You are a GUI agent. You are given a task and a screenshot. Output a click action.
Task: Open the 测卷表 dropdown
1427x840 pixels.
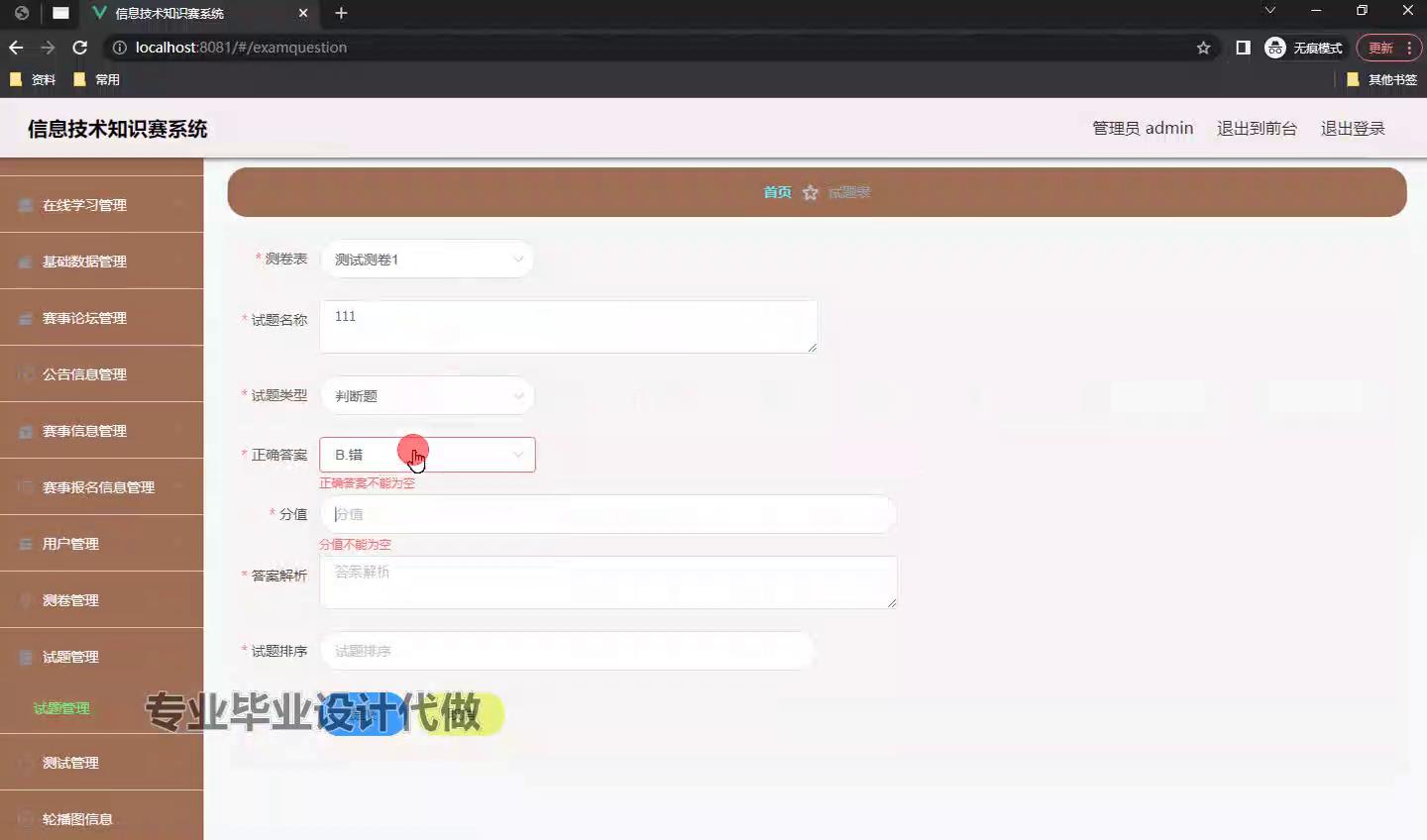tap(427, 260)
